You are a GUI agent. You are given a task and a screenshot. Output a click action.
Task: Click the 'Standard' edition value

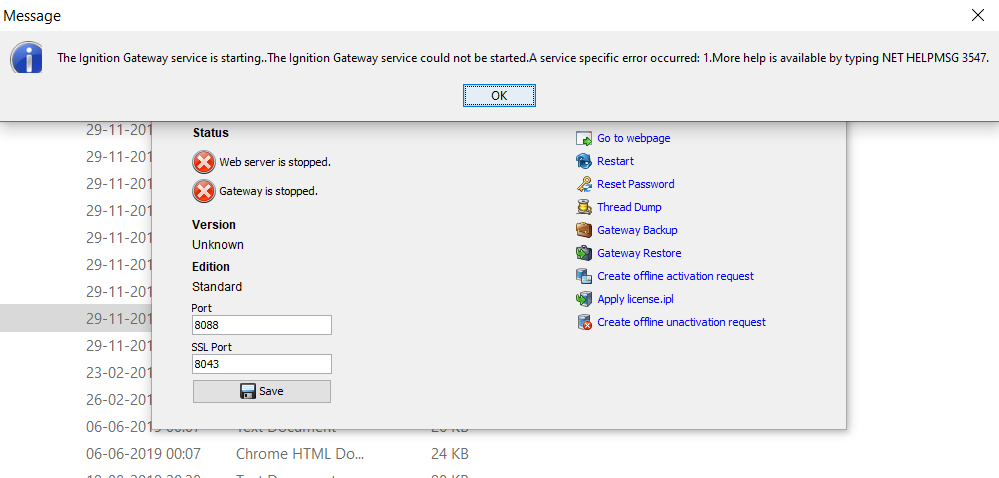click(x=217, y=287)
